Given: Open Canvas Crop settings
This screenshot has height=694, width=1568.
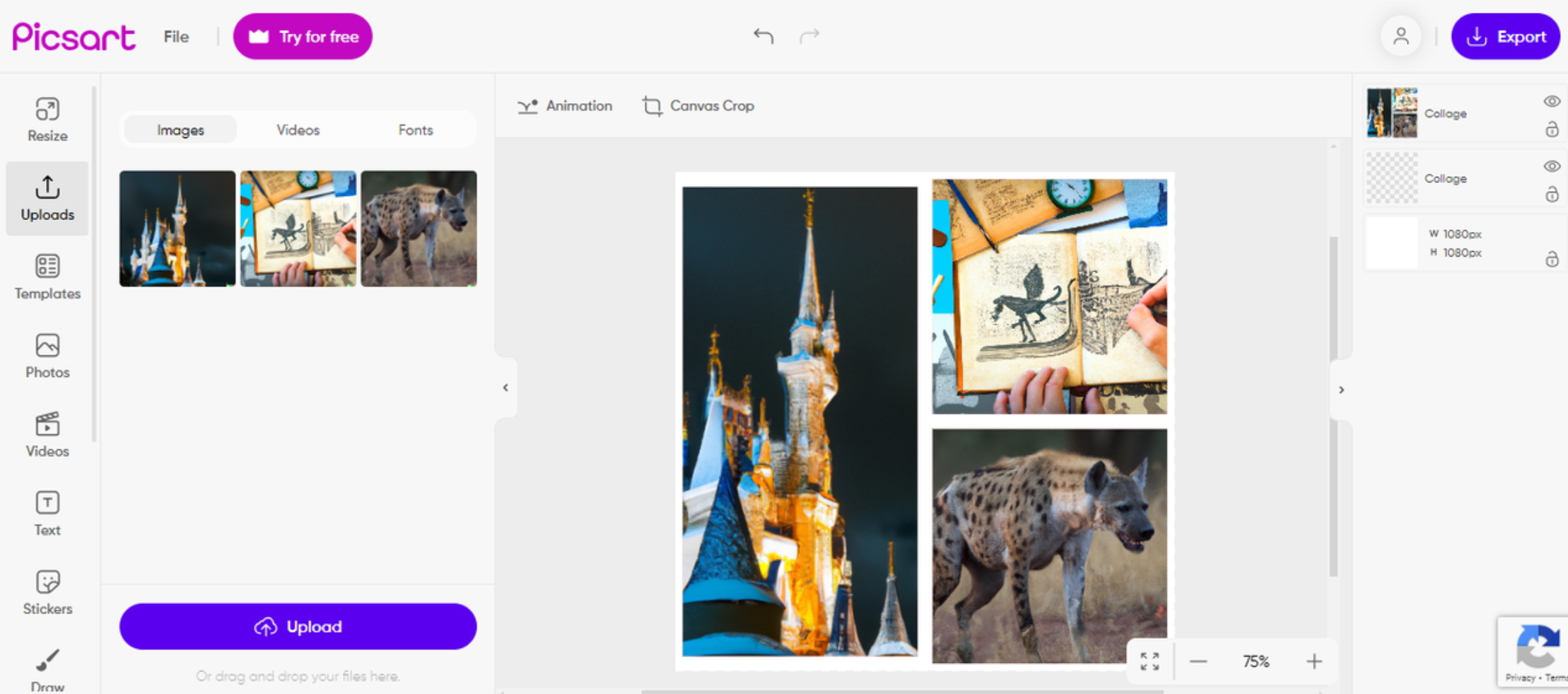Looking at the screenshot, I should (698, 105).
